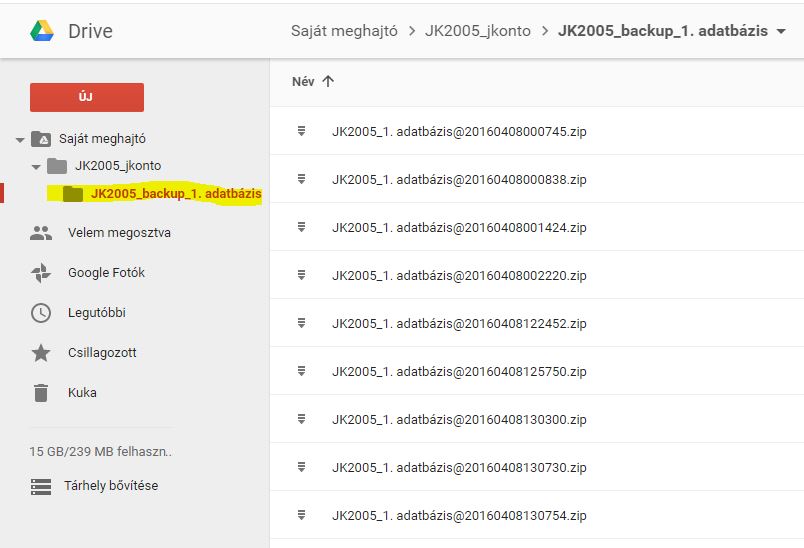Select highlighted JK2005_backup_1. adatbázis tree folder
This screenshot has height=548, width=804.
pos(175,193)
